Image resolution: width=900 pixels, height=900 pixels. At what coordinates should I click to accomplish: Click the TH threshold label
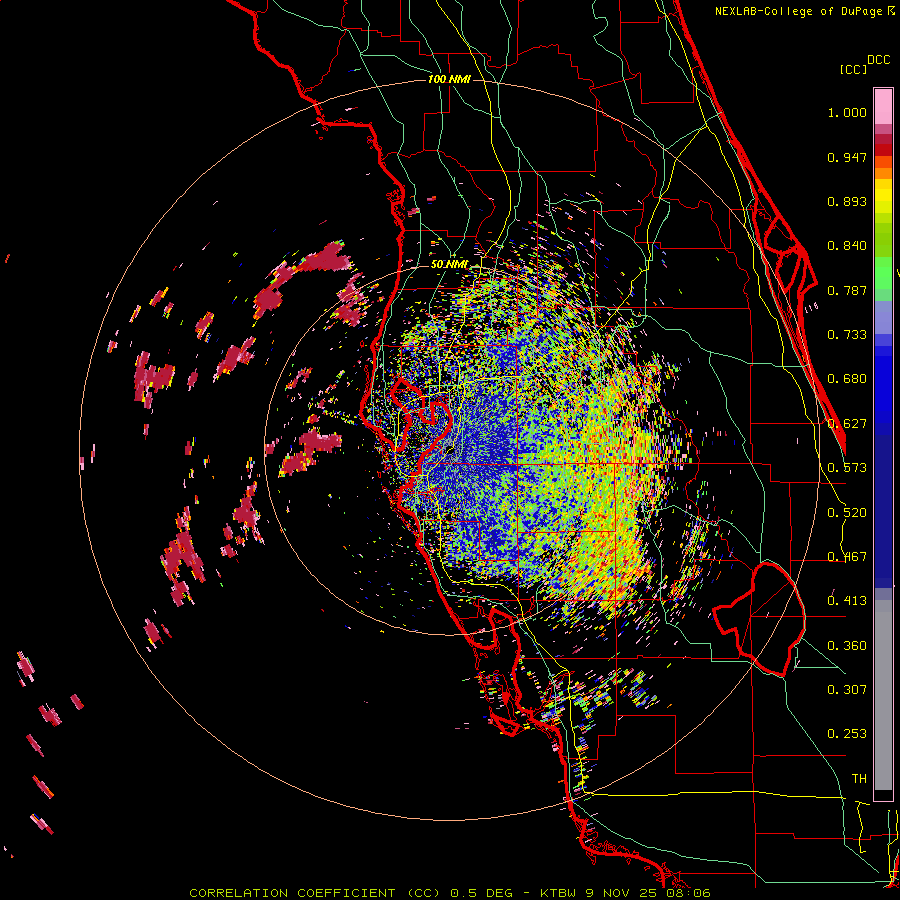[x=859, y=779]
